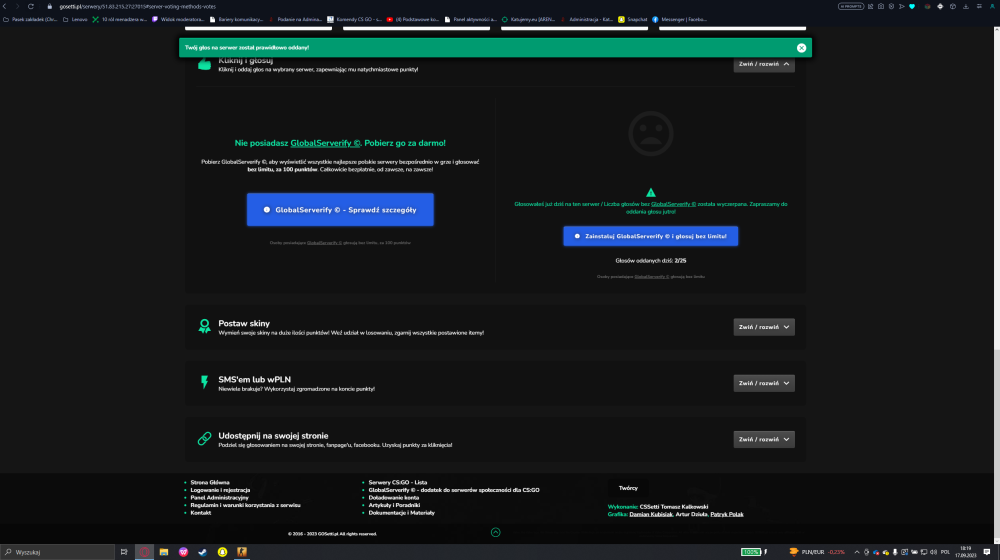Expand the SMS'em lub wPLN section

[x=763, y=383]
